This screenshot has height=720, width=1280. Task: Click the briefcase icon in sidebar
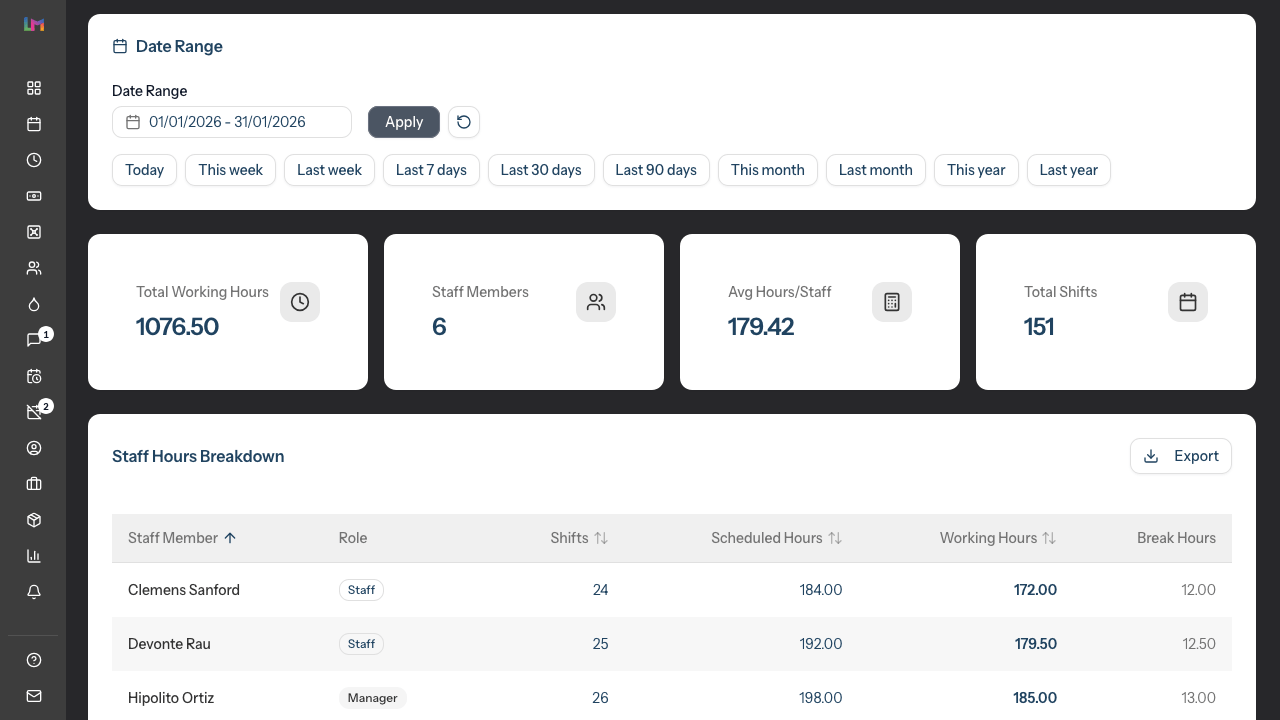34,484
